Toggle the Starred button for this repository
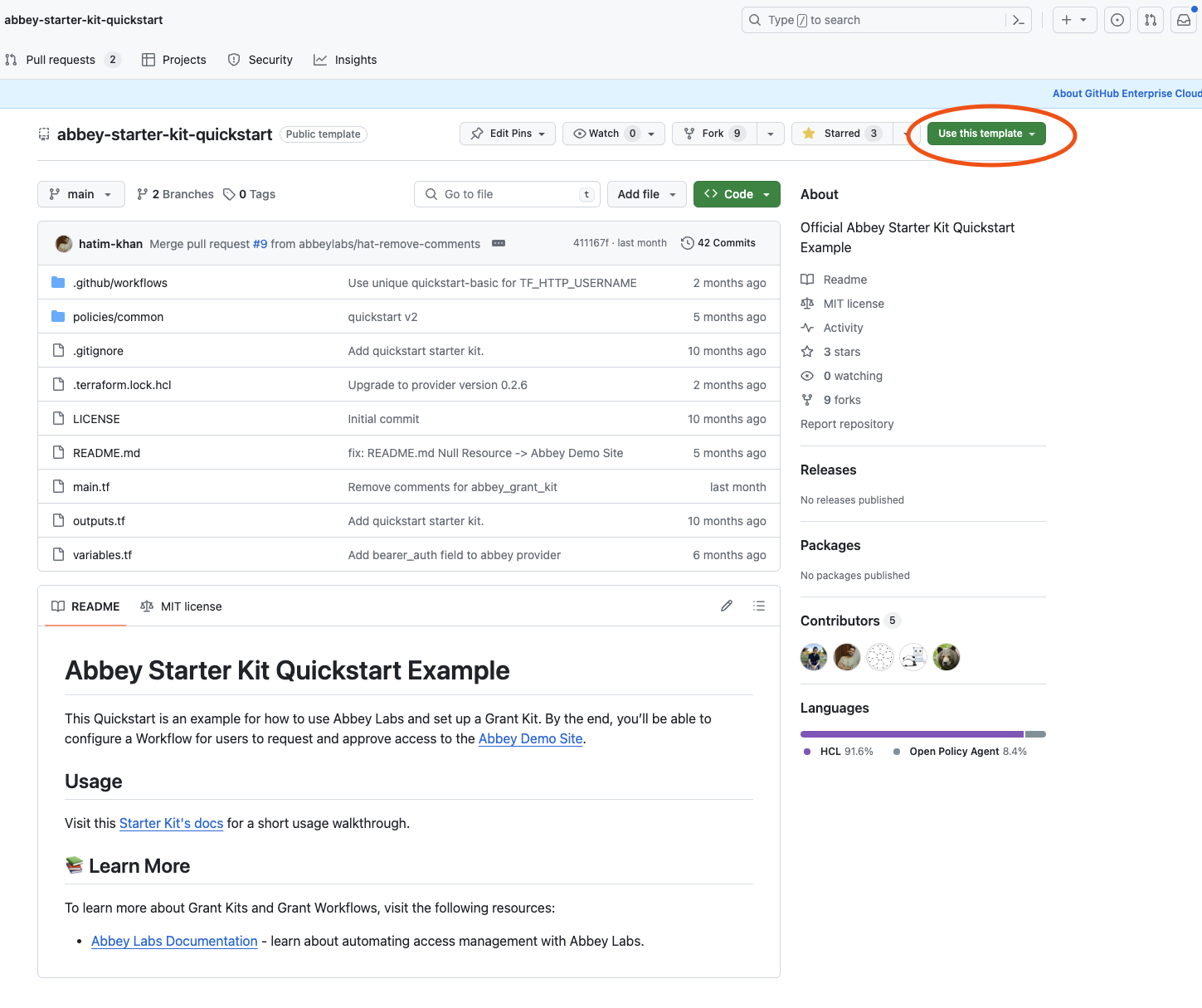 click(841, 134)
